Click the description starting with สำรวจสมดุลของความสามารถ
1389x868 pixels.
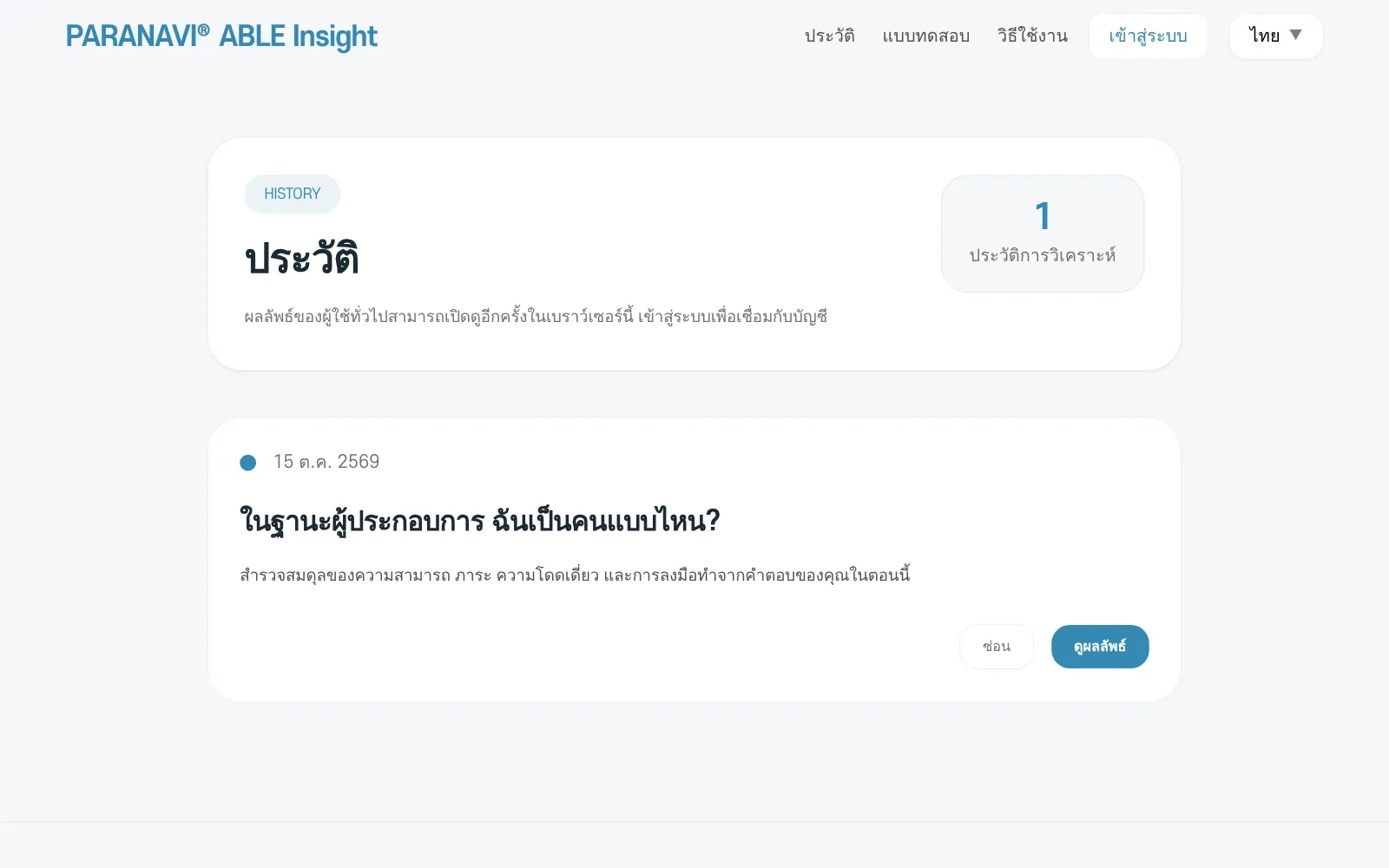coord(575,575)
